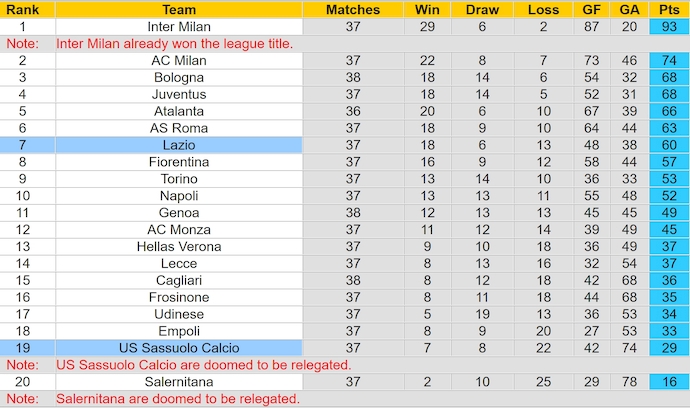This screenshot has width=690, height=408.
Task: Select the Atalanta team name
Action: [x=179, y=111]
